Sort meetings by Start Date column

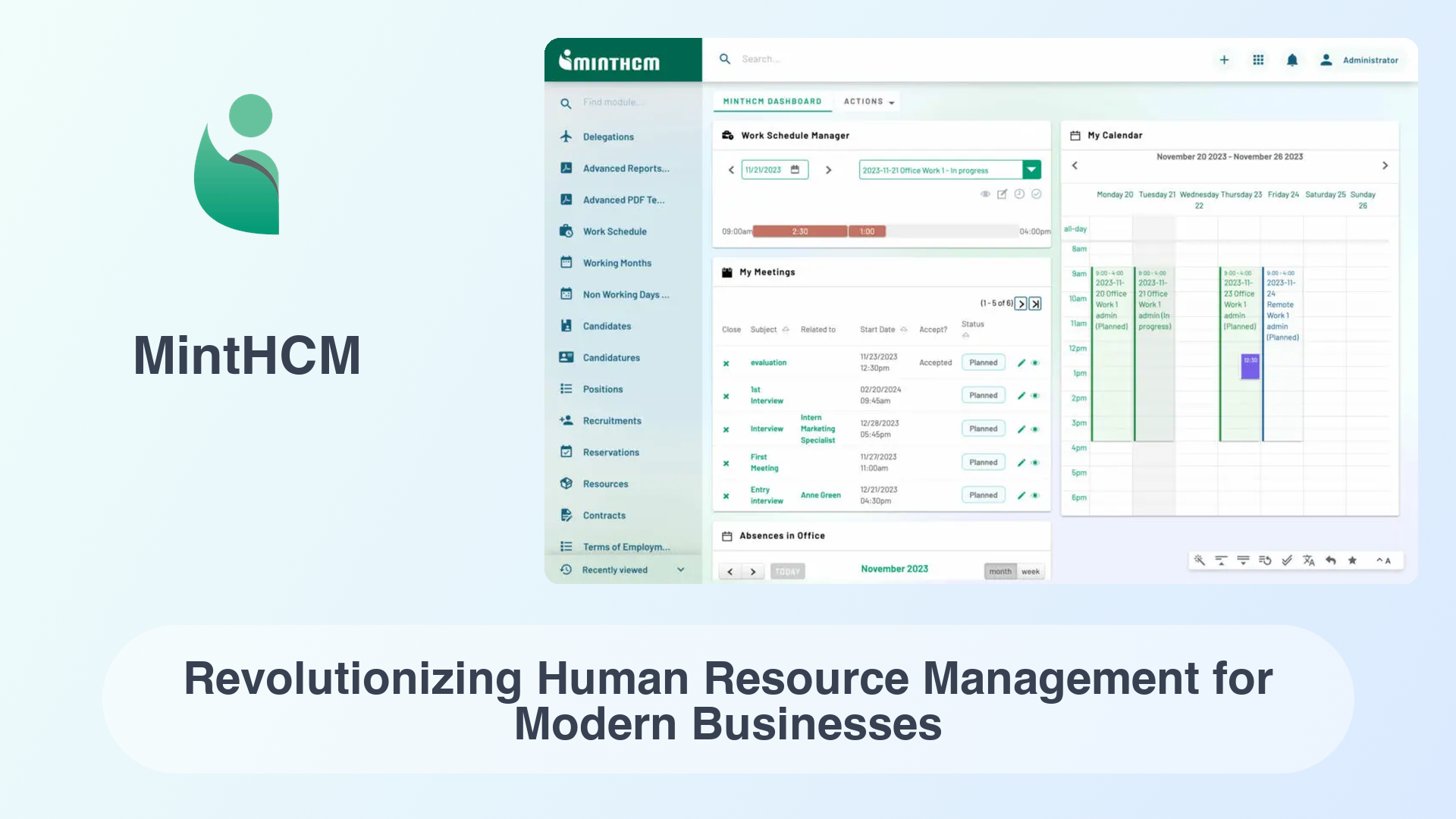click(883, 330)
